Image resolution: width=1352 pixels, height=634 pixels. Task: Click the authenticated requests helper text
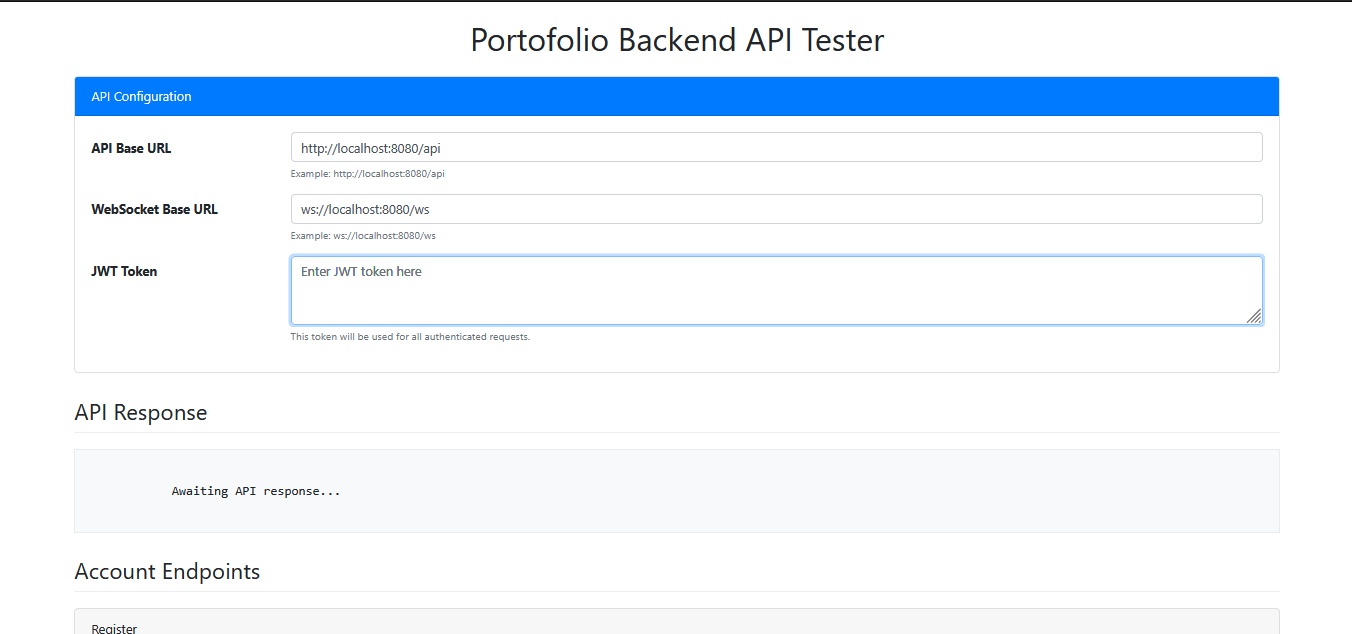coord(409,337)
